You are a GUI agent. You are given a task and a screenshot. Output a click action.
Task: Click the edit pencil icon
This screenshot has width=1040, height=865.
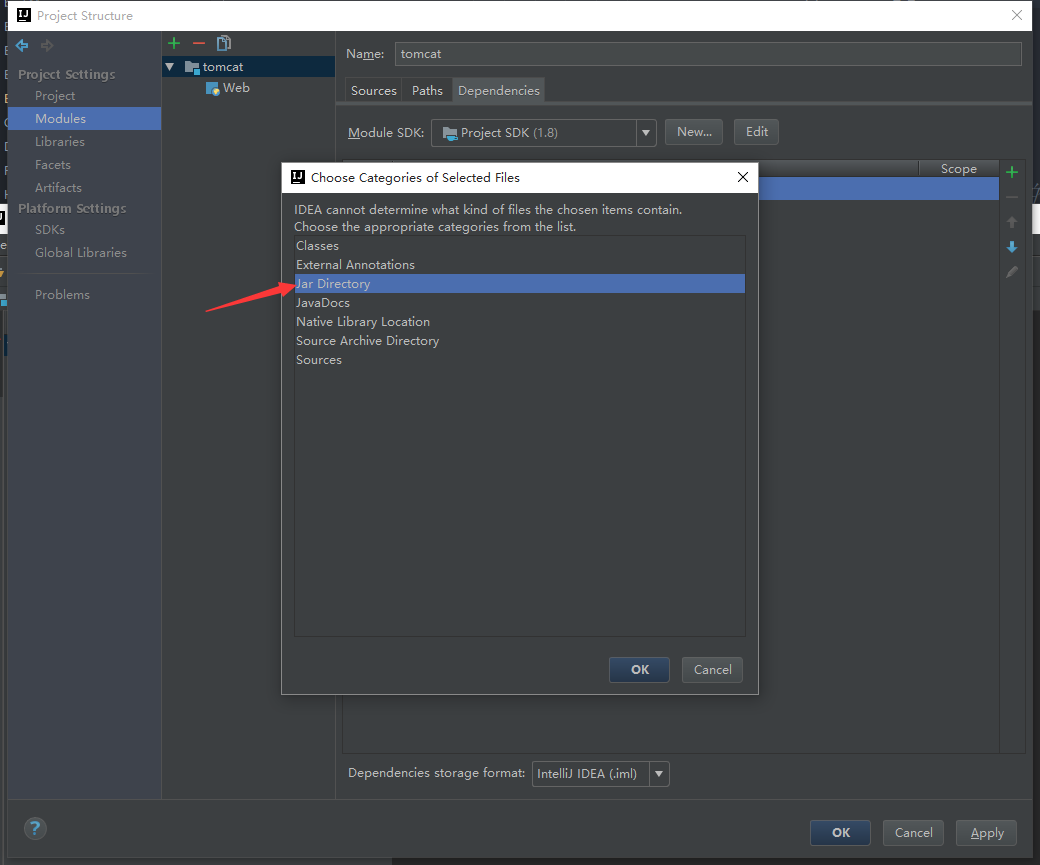point(1011,272)
